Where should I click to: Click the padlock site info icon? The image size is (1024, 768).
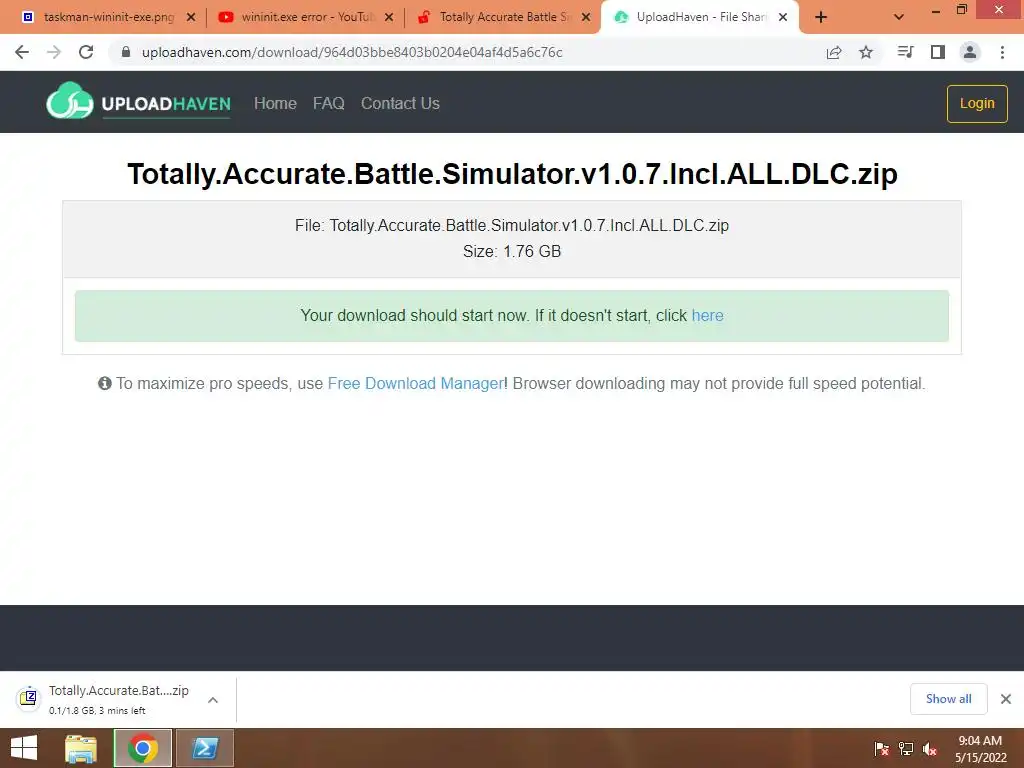[126, 52]
